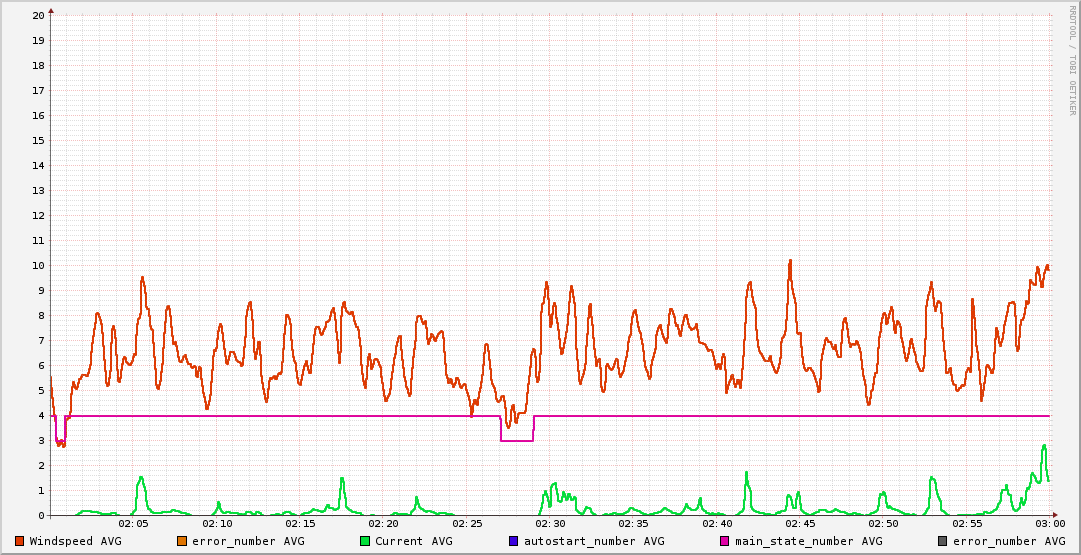The image size is (1081, 555).
Task: Select the main_state_number AVG legend label
Action: tap(809, 541)
